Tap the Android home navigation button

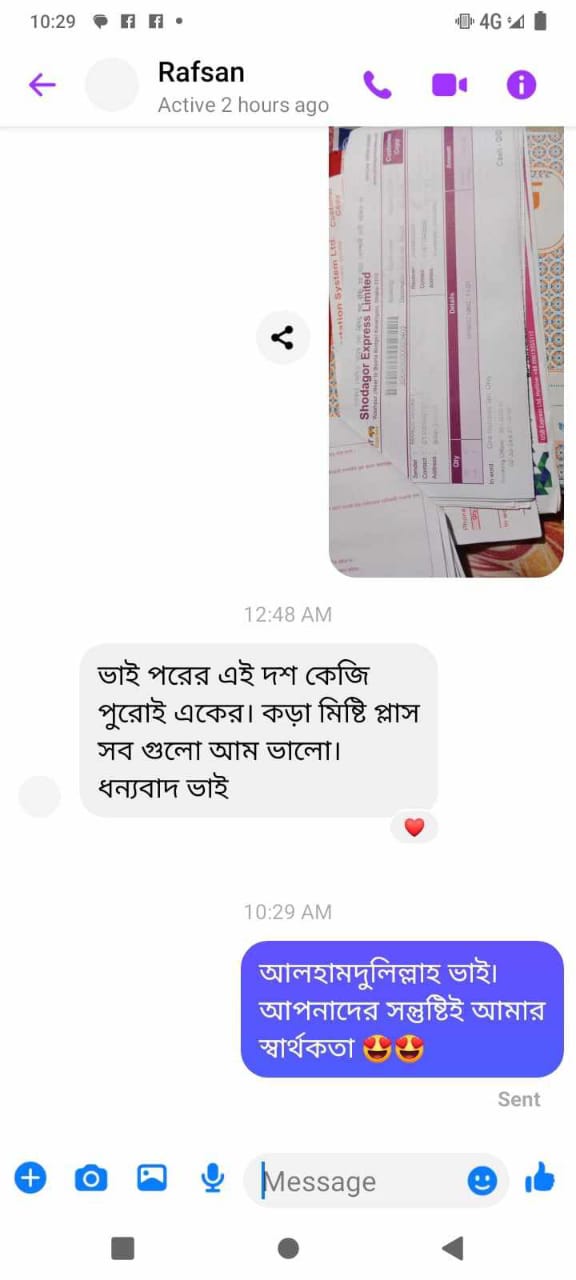tap(288, 1247)
